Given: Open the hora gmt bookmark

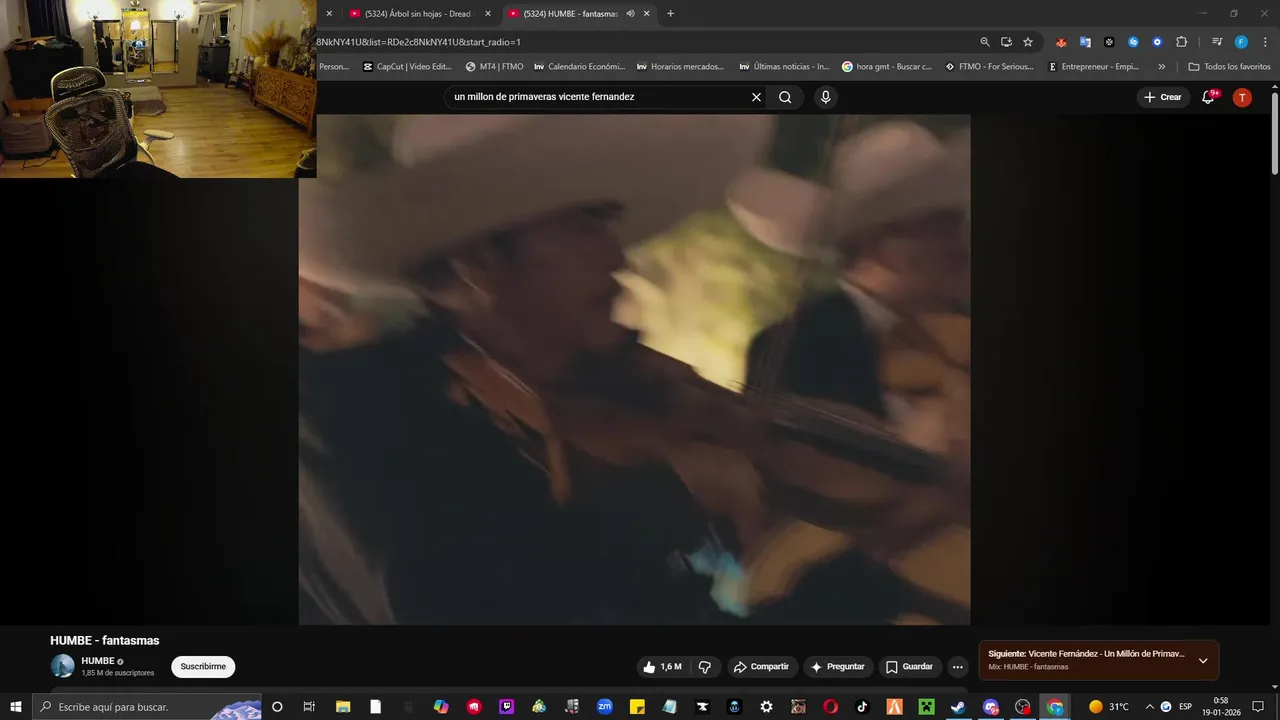Looking at the screenshot, I should coord(887,67).
